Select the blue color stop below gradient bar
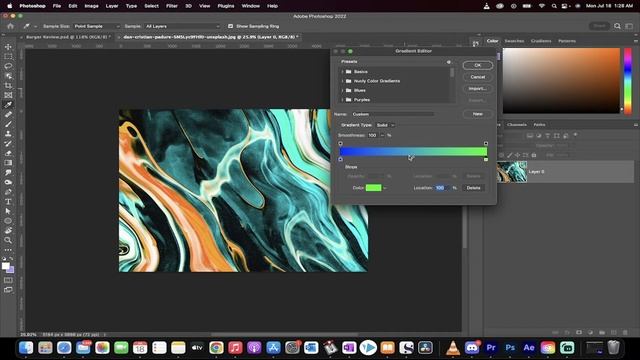The height and width of the screenshot is (360, 640). click(340, 159)
